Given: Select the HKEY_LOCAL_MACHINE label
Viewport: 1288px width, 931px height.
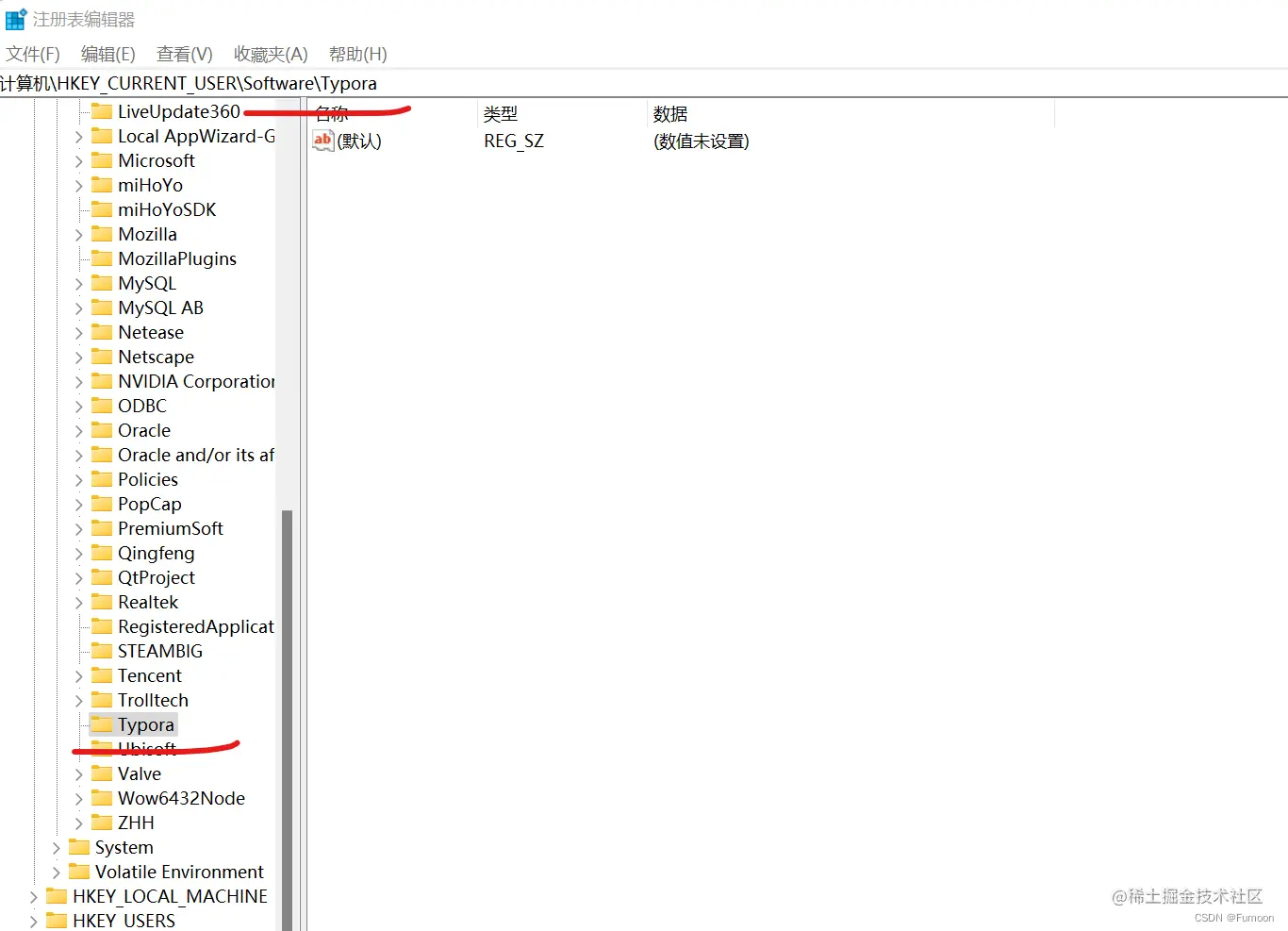Looking at the screenshot, I should (170, 896).
